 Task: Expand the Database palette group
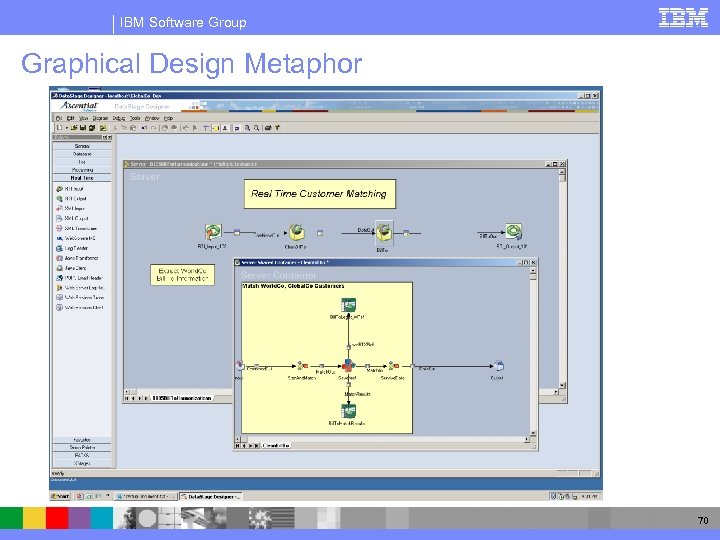82,154
